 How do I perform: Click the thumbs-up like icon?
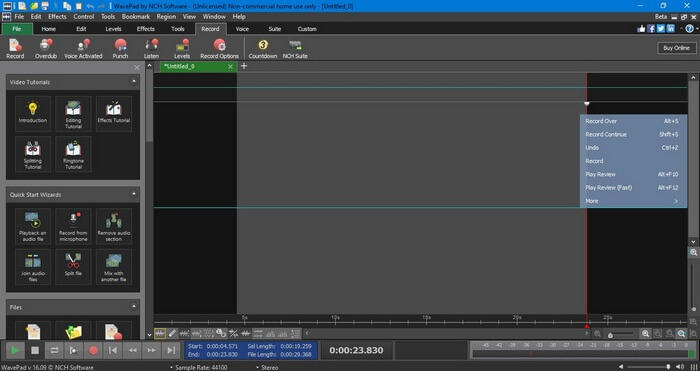point(642,29)
